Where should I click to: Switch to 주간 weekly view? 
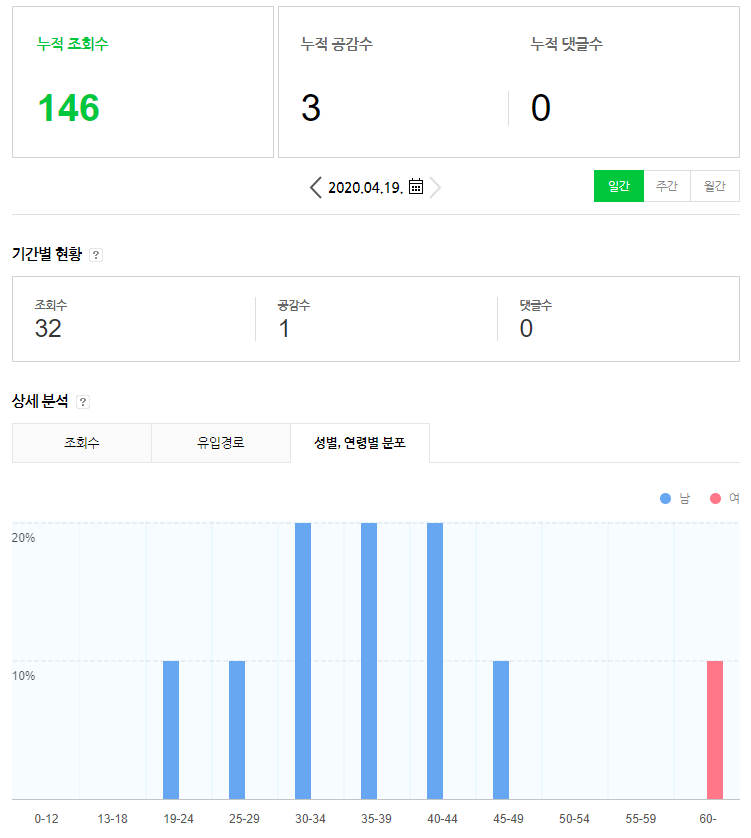point(666,186)
